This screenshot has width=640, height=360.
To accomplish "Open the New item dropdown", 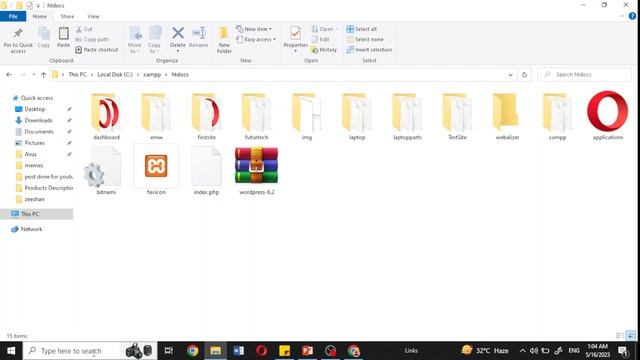I will coord(253,29).
